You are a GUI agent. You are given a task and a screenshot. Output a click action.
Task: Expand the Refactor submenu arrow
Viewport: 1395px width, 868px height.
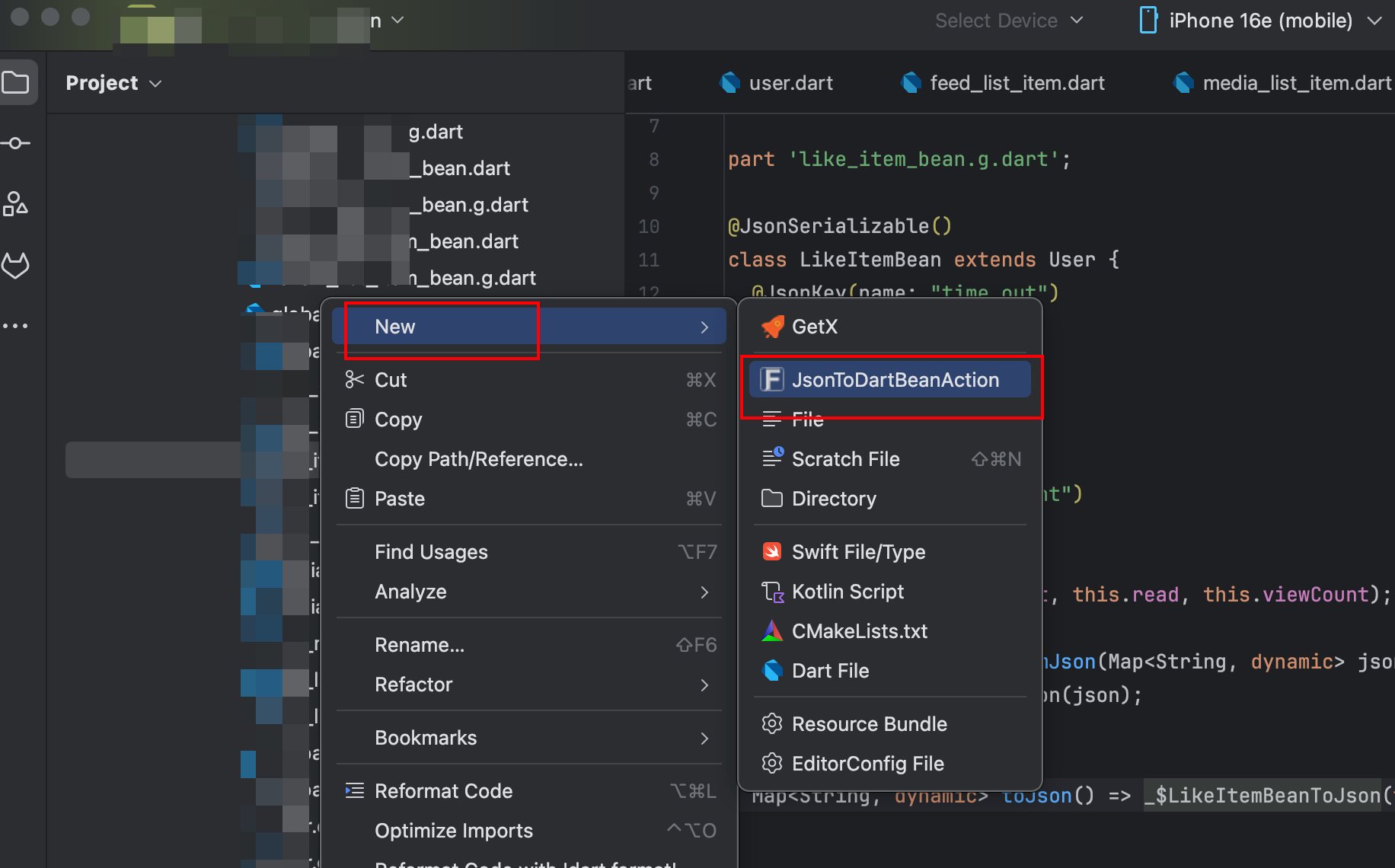(704, 685)
